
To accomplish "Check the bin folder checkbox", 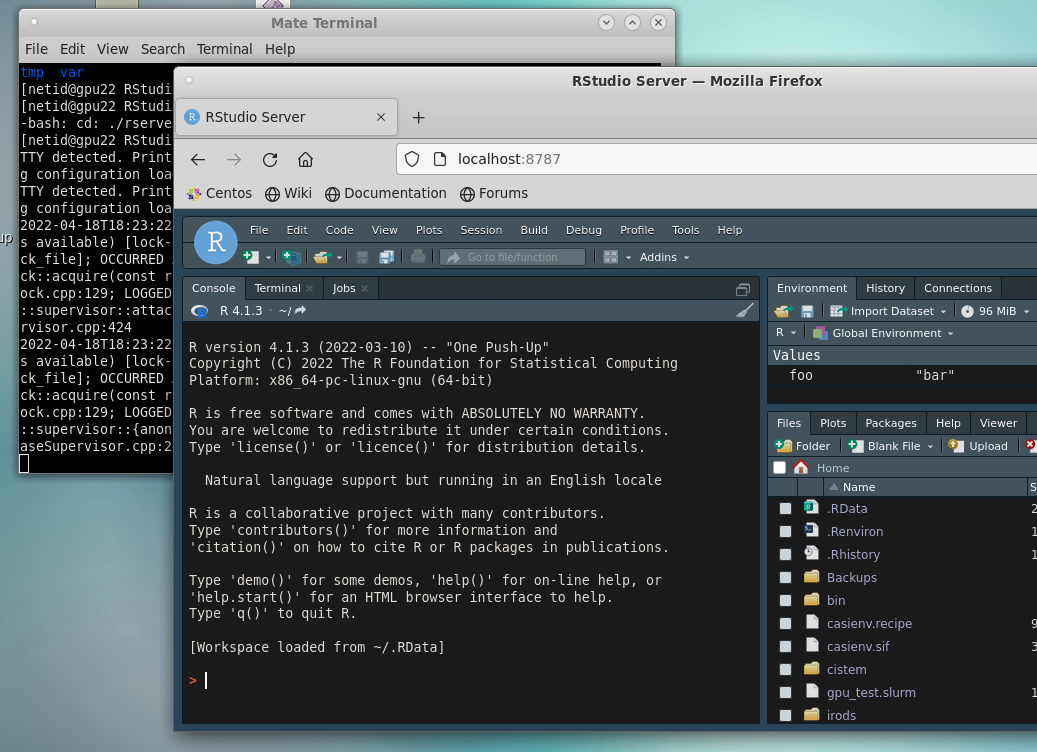I will (785, 601).
